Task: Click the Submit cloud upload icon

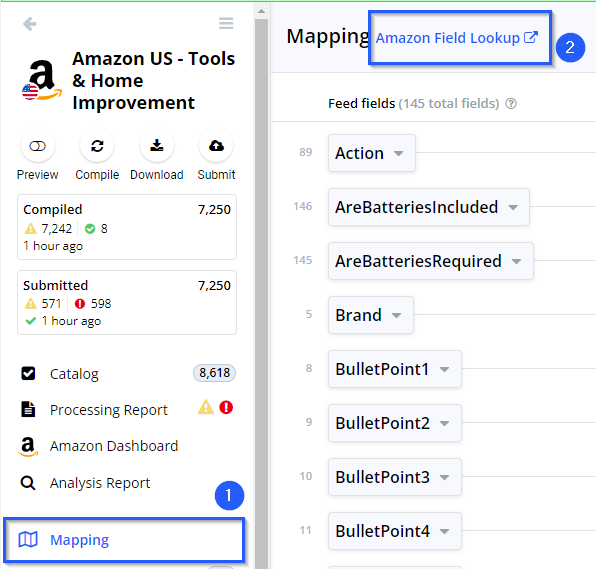Action: [x=216, y=146]
